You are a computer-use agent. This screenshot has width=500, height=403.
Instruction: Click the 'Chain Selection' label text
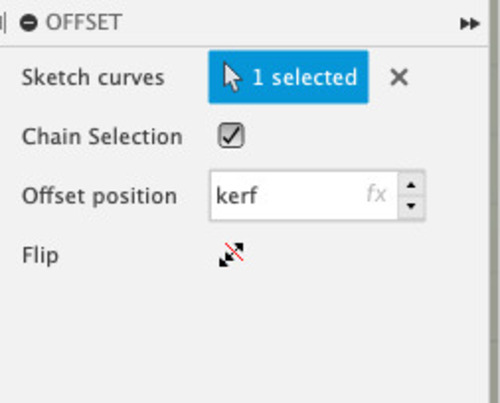coord(102,137)
